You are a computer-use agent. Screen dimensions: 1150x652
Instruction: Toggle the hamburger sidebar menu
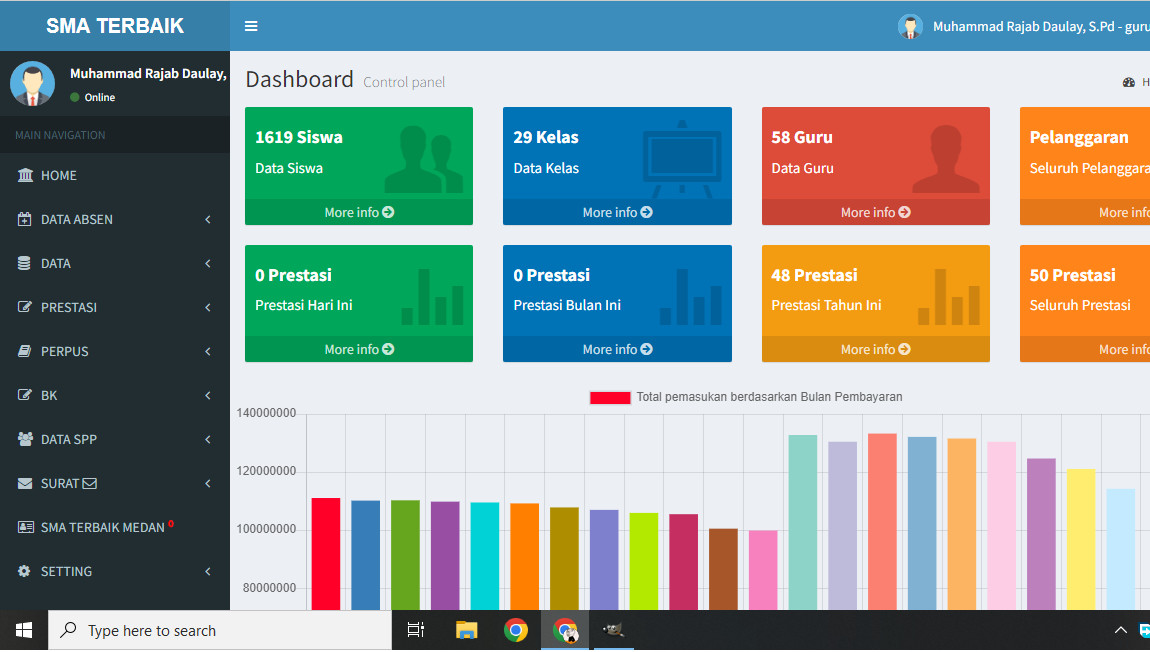click(251, 26)
